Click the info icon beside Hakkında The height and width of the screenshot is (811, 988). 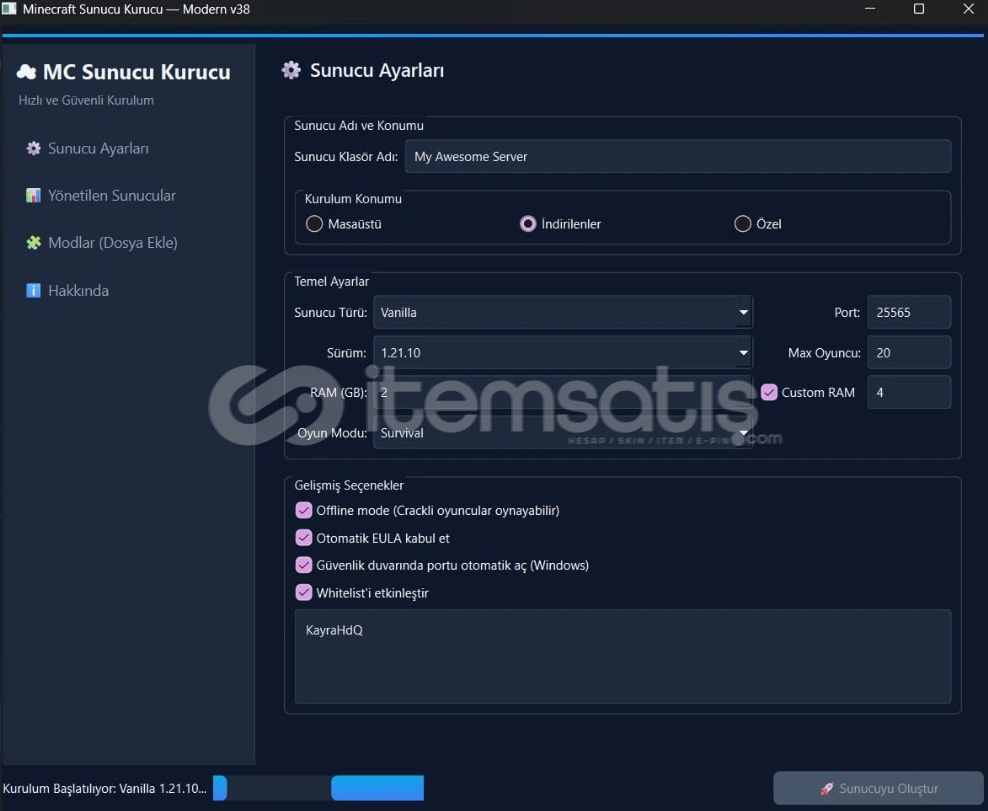coord(33,291)
